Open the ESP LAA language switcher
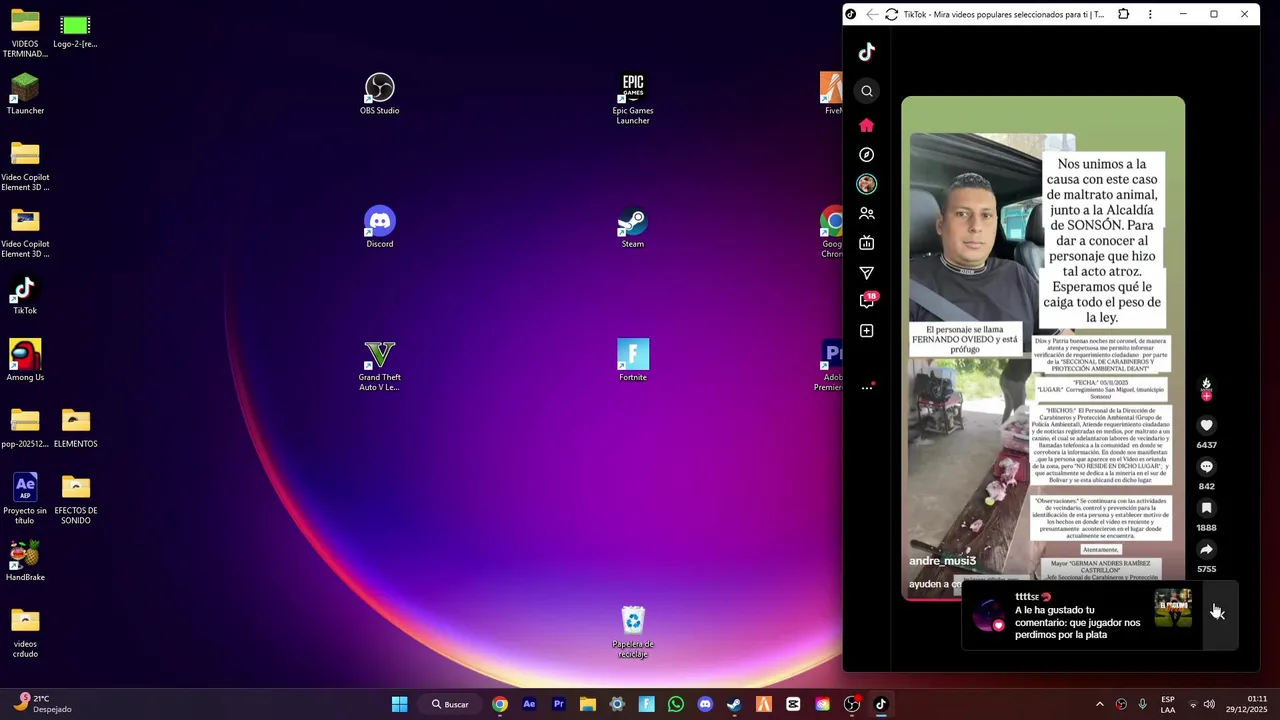This screenshot has width=1280, height=720. click(x=1168, y=704)
